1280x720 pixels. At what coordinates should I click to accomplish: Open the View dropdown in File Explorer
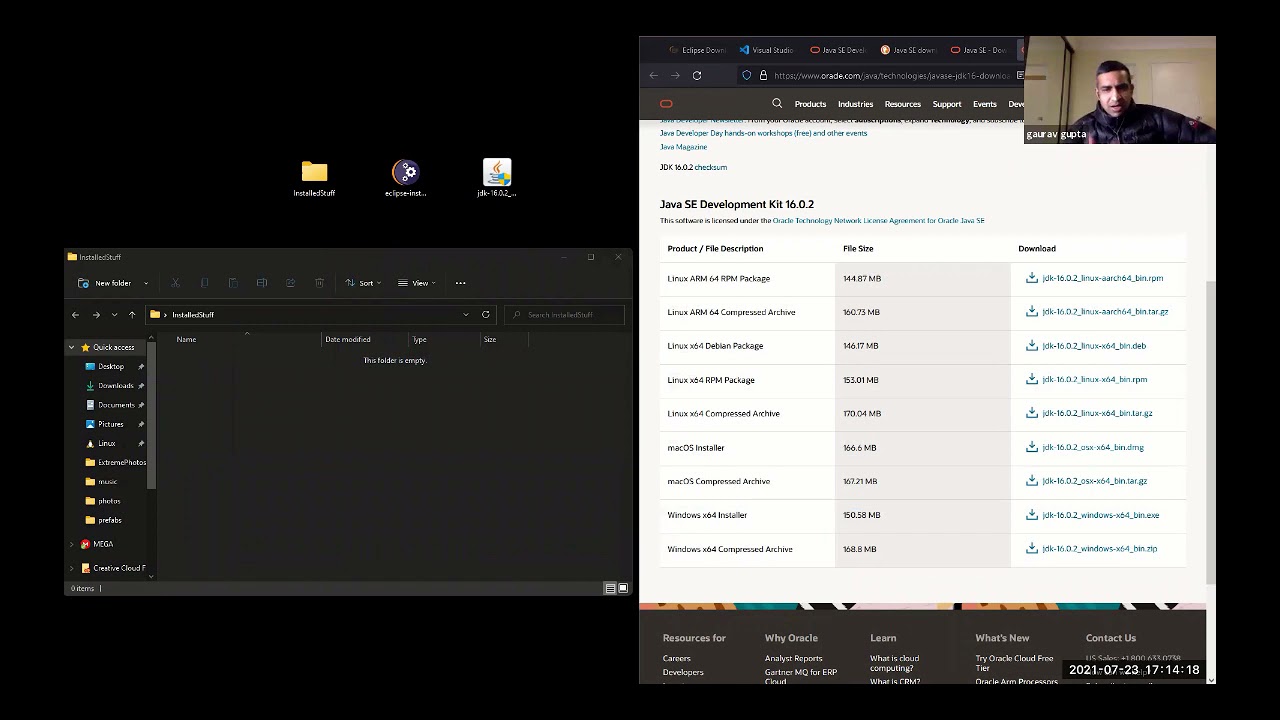point(418,283)
